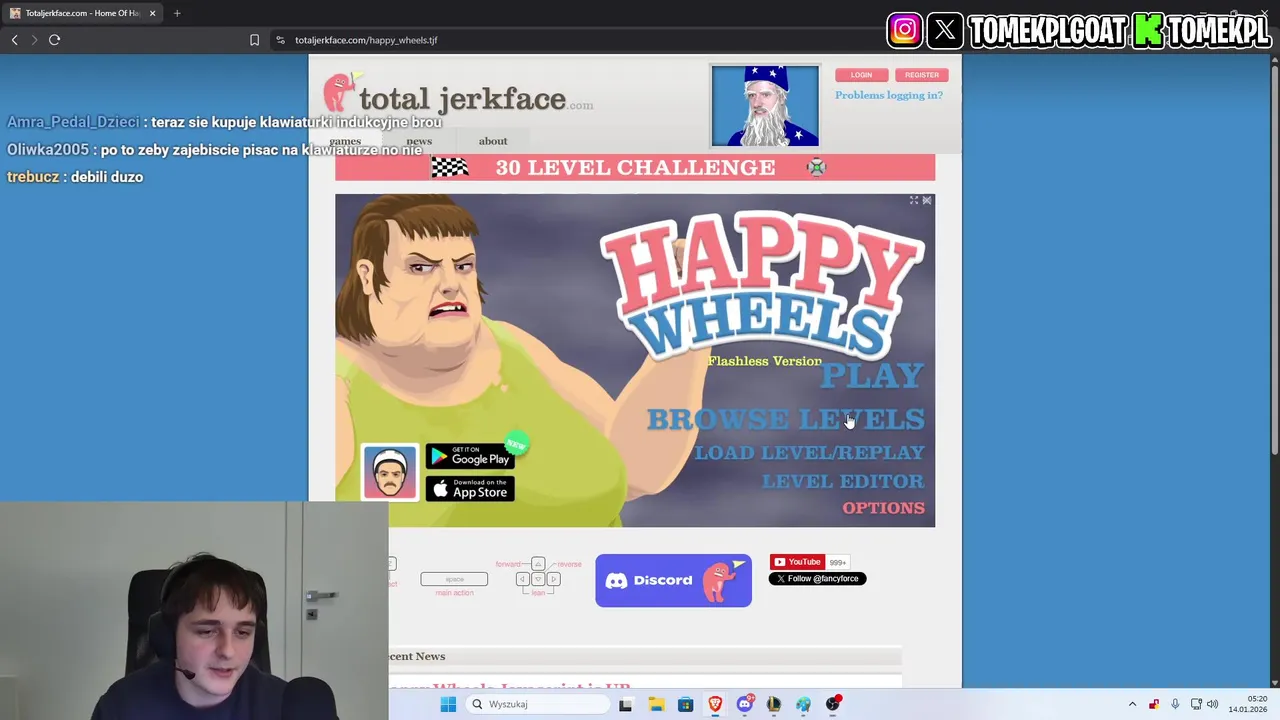Image resolution: width=1280 pixels, height=720 pixels.
Task: Click the mobile game character icon
Action: [x=389, y=472]
